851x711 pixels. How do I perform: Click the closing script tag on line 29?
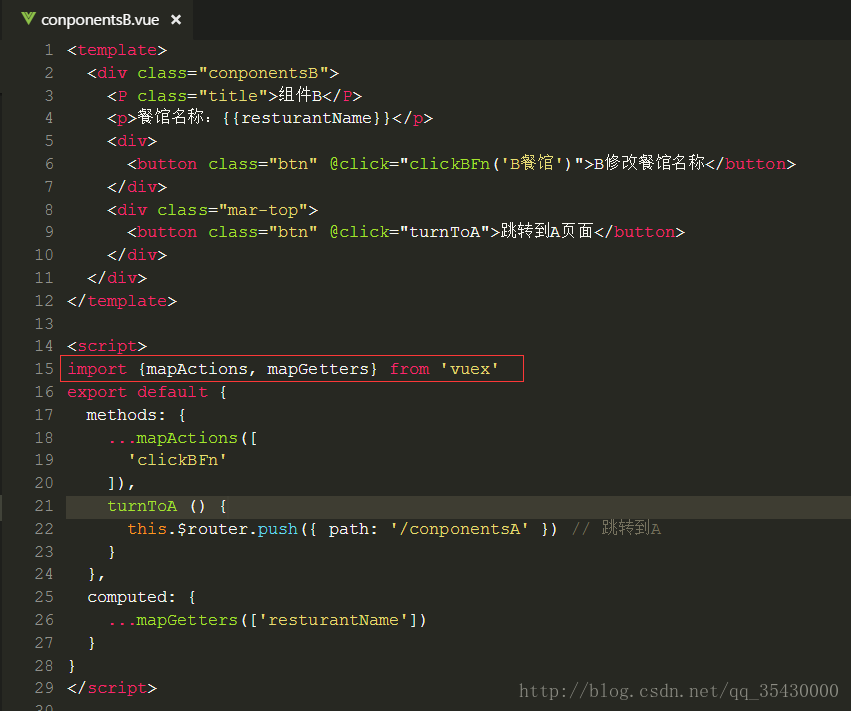(x=112, y=688)
